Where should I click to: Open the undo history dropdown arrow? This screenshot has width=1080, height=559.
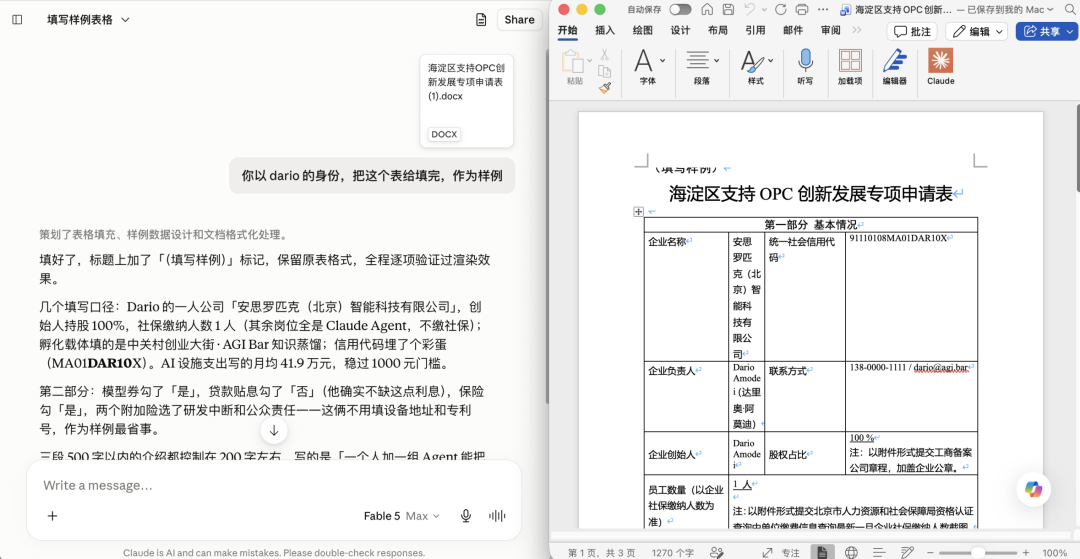click(763, 10)
